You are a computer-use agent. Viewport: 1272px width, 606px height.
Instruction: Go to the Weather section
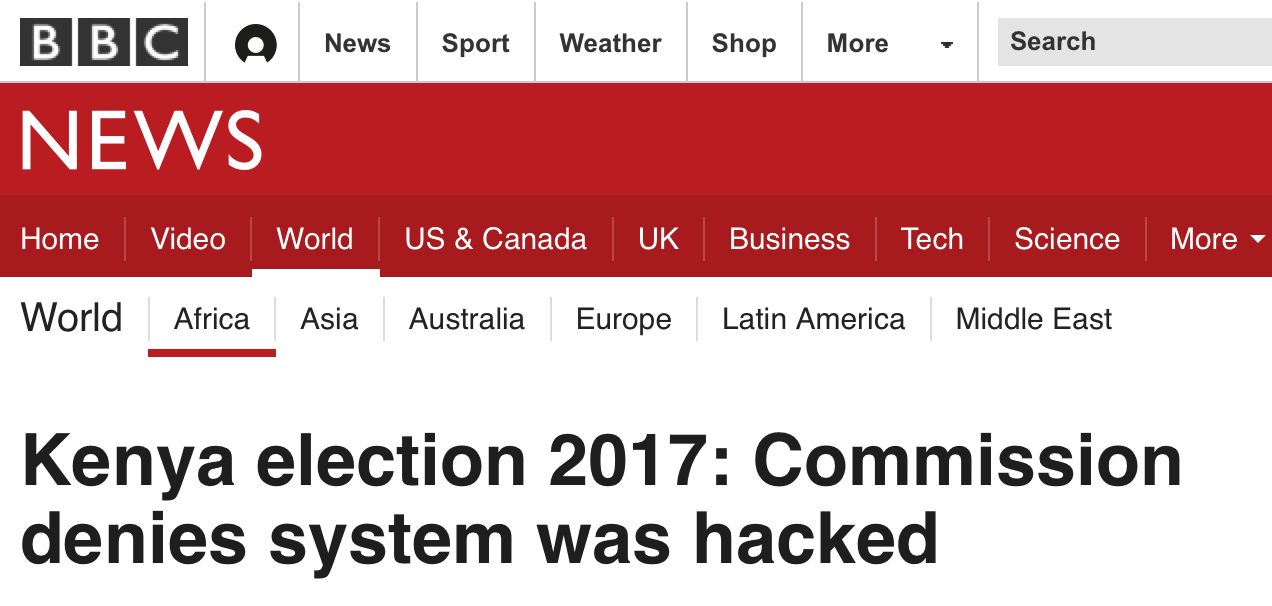pyautogui.click(x=610, y=44)
